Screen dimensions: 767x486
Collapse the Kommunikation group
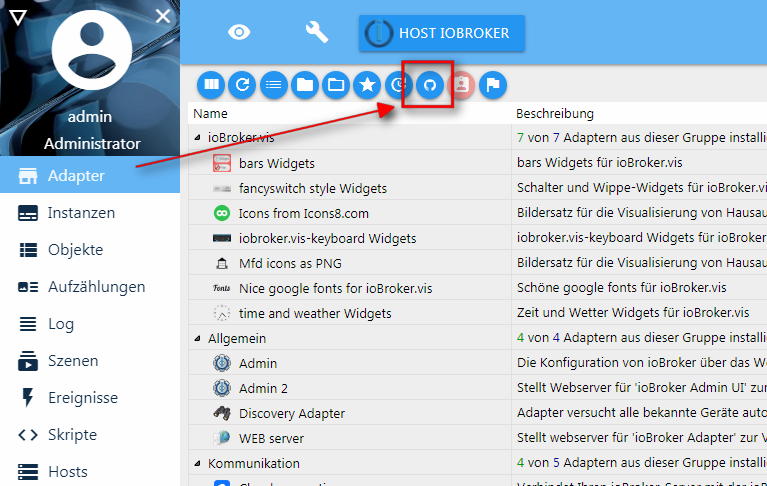click(197, 463)
